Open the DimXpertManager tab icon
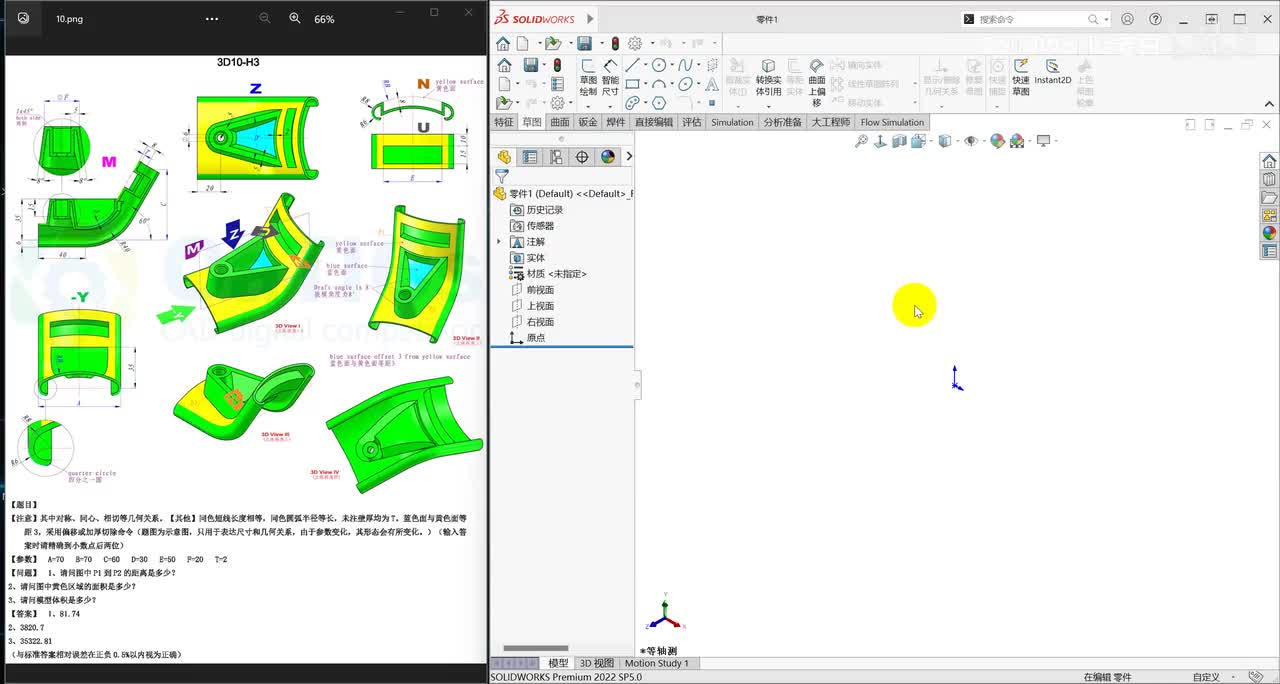The image size is (1280, 684). point(582,157)
